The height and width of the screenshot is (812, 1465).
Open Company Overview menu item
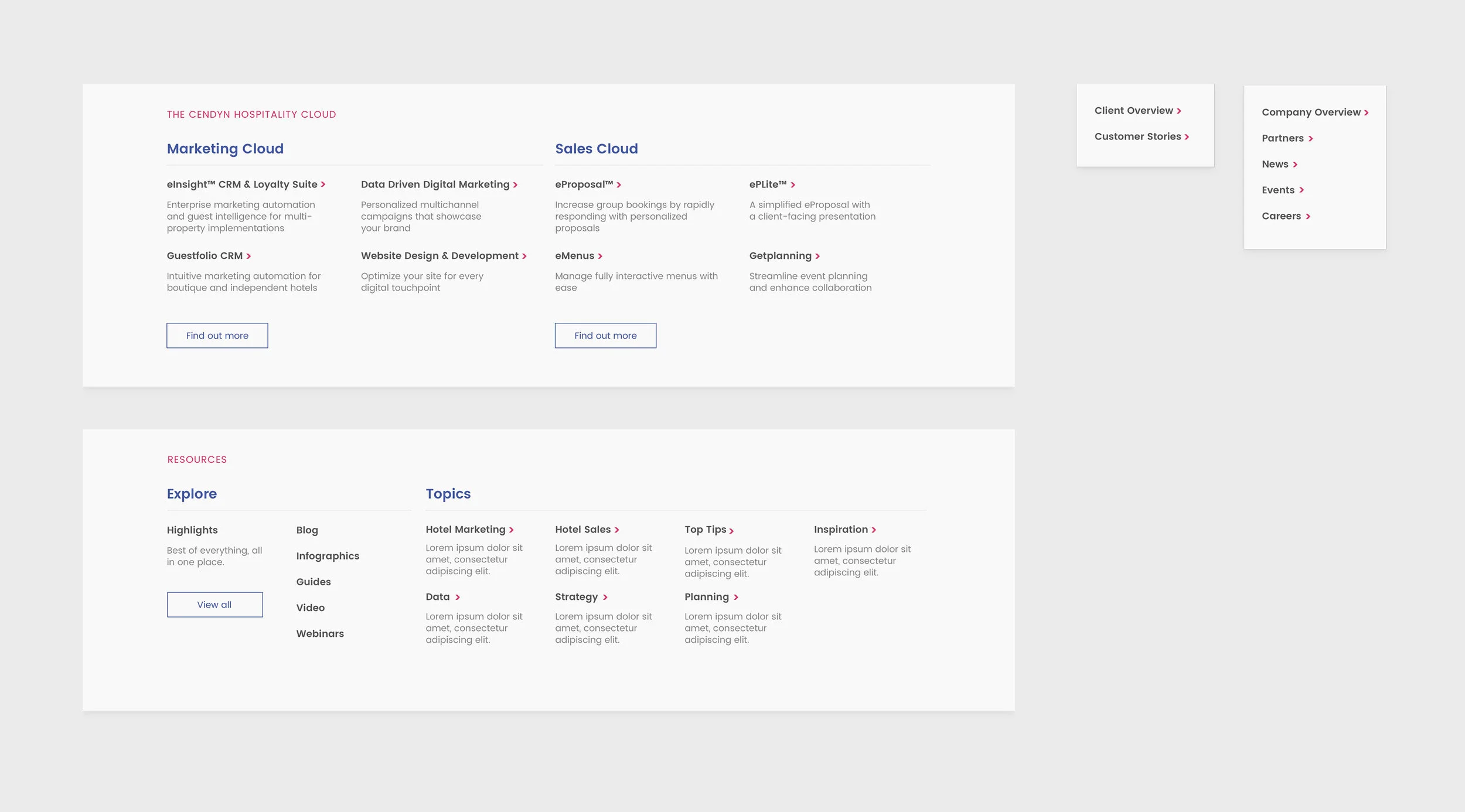coord(1315,112)
